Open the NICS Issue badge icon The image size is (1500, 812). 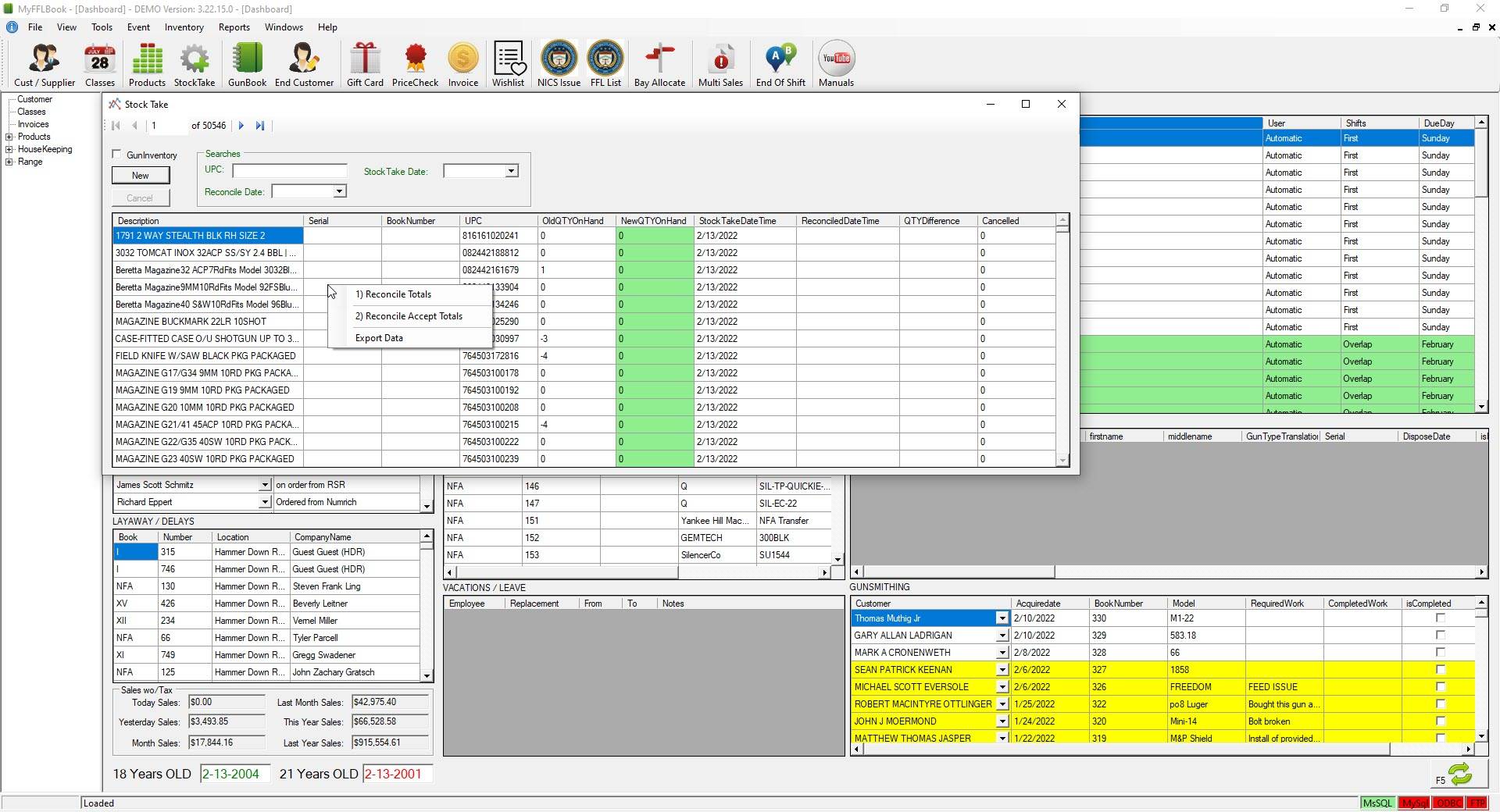[x=559, y=64]
